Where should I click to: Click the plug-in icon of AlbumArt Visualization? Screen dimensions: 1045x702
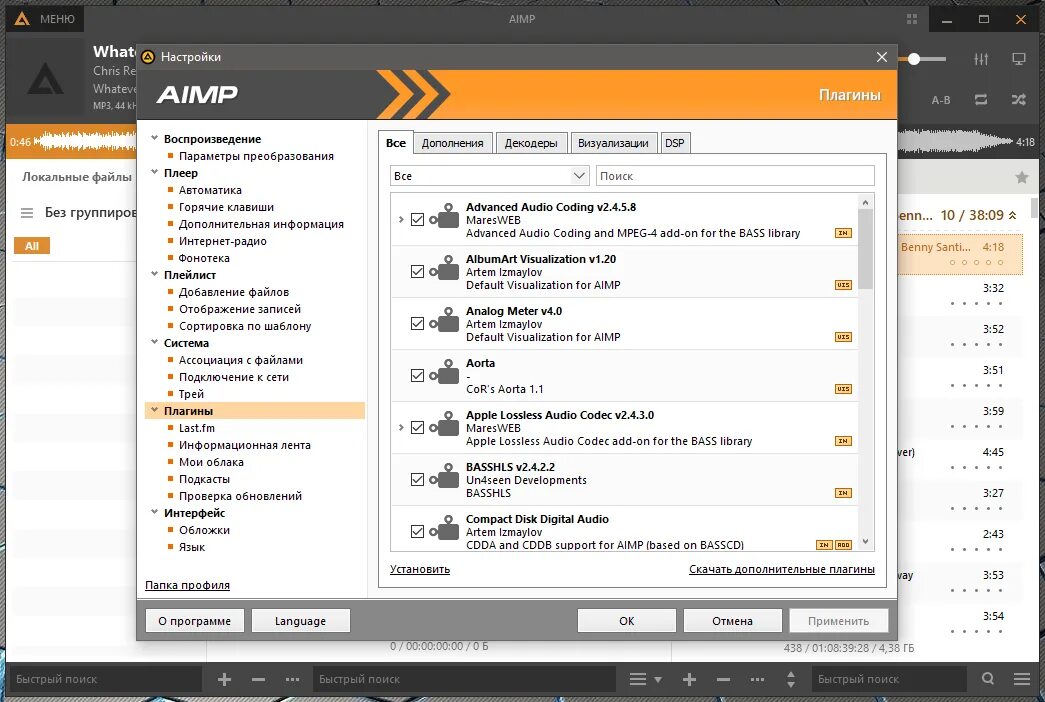[x=445, y=267]
